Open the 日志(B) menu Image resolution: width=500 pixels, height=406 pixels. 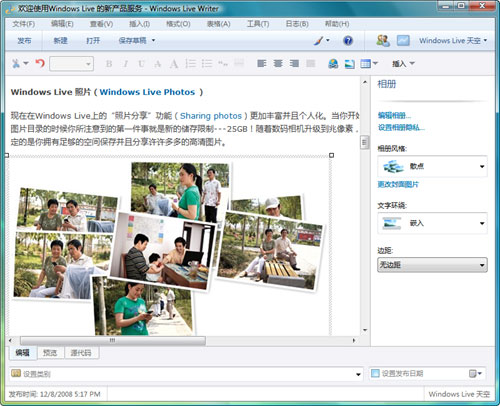(x=297, y=24)
